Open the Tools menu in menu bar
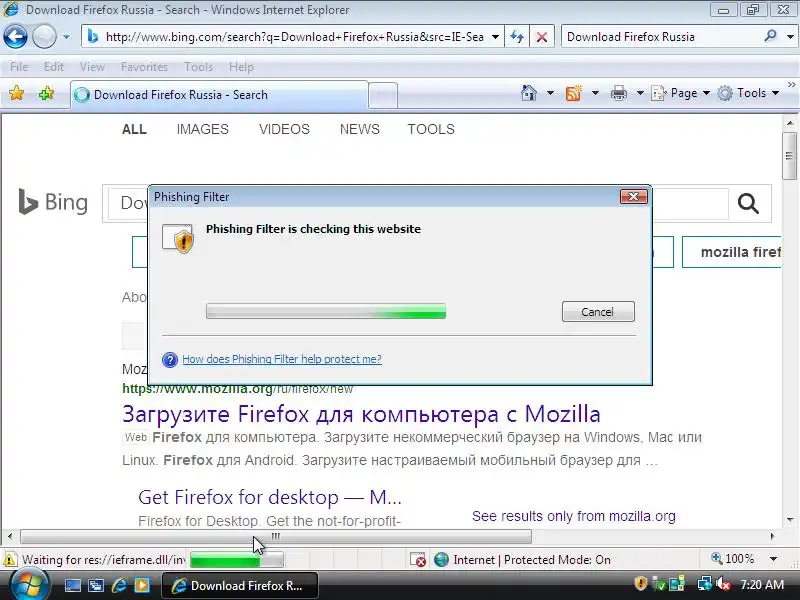The height and width of the screenshot is (600, 800). (x=198, y=67)
